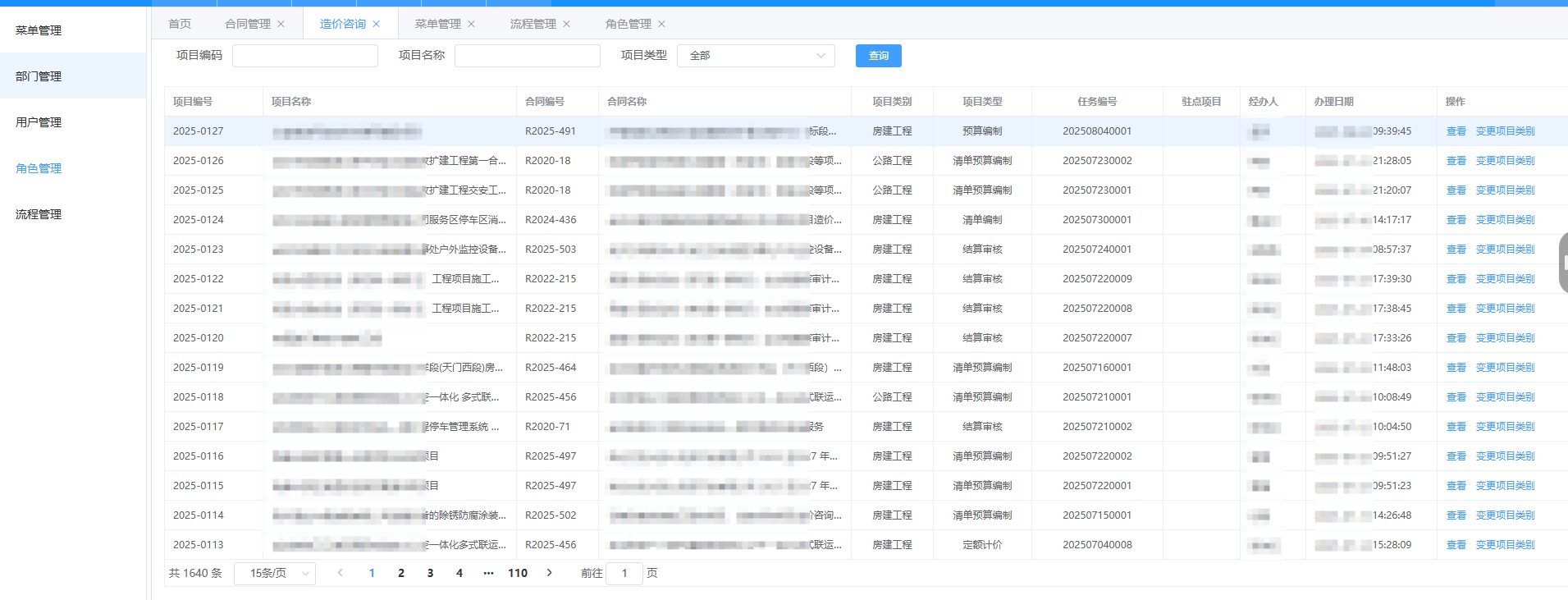Click 变更项目类别 for project 2025-0121
The width and height of the screenshot is (1568, 600).
[x=1505, y=309]
